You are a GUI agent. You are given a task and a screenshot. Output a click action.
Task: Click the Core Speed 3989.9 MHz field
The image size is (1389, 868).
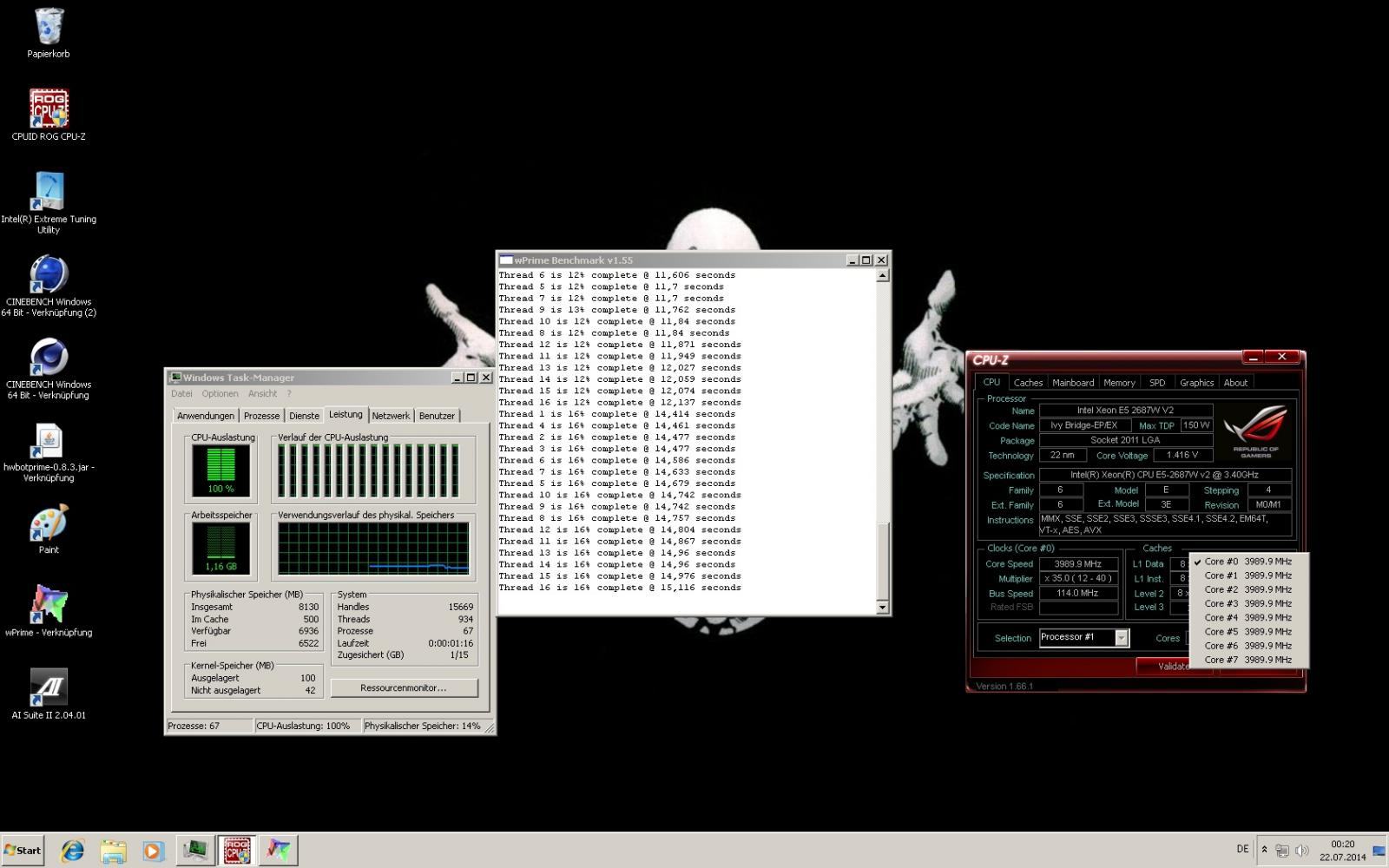pos(1078,564)
